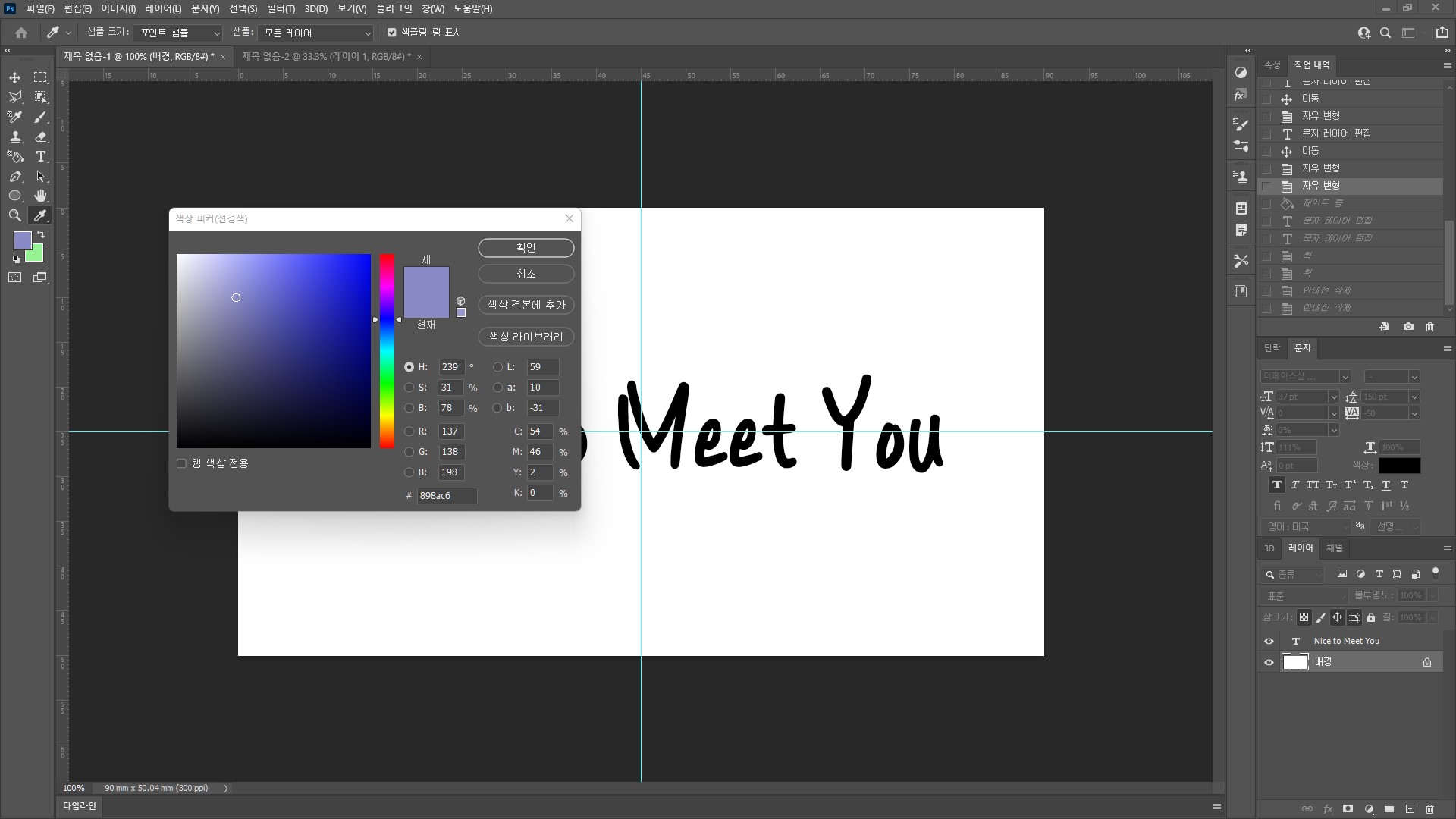Open the 필터(T) menu
The height and width of the screenshot is (819, 1456).
tap(281, 8)
